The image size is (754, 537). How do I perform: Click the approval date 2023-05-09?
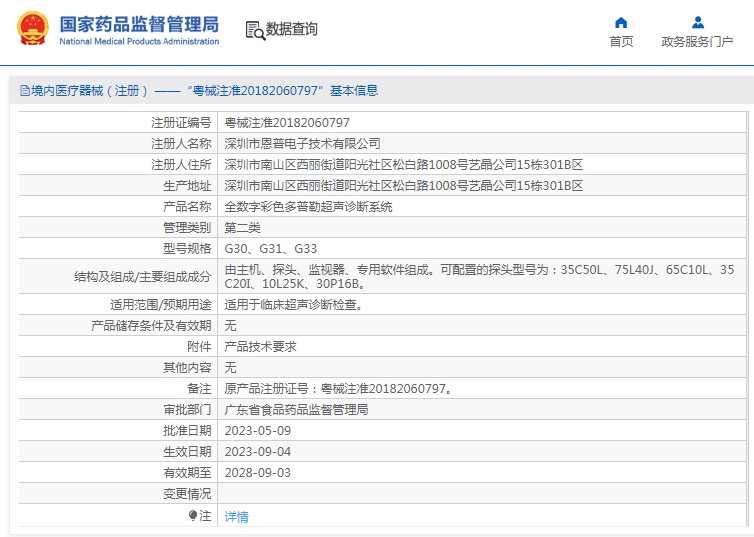[x=258, y=431]
